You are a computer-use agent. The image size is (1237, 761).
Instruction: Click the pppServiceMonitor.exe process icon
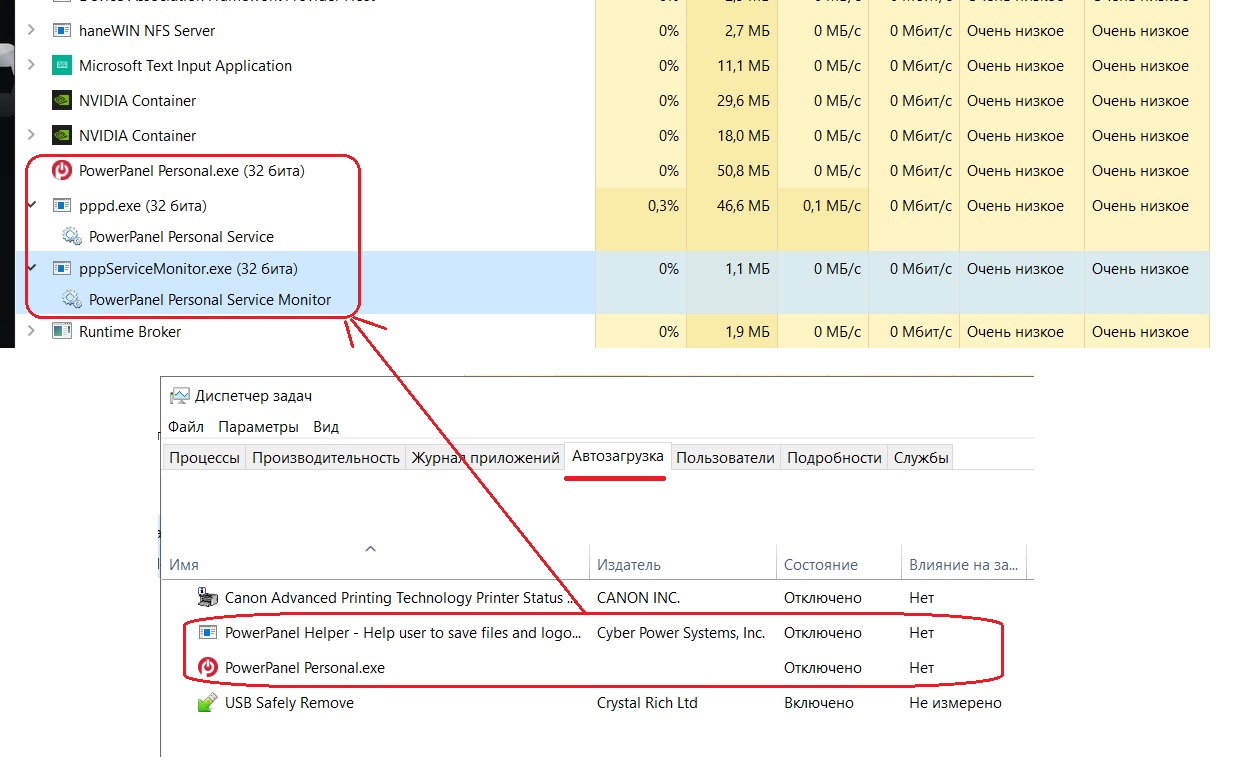(61, 269)
